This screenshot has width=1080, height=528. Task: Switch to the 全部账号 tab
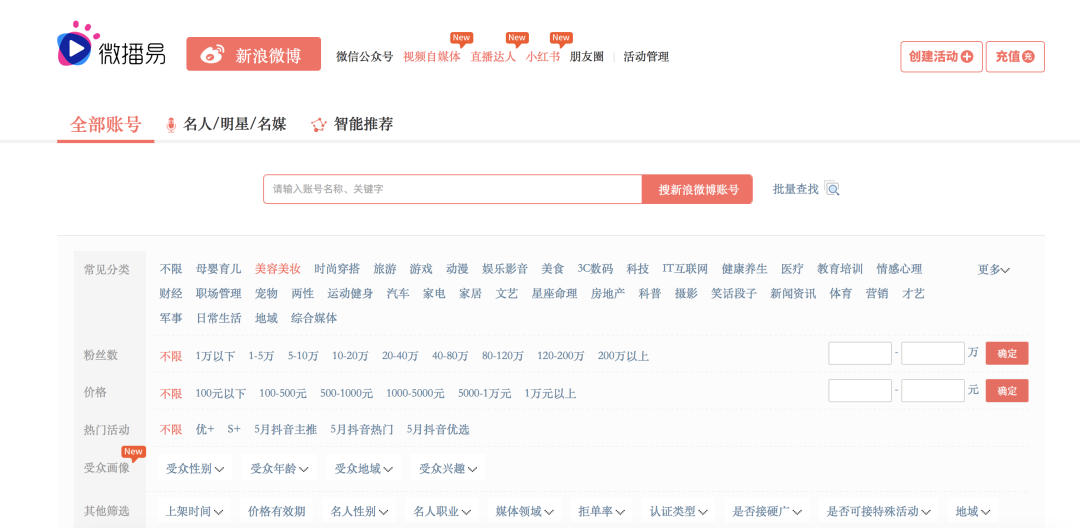(105, 125)
